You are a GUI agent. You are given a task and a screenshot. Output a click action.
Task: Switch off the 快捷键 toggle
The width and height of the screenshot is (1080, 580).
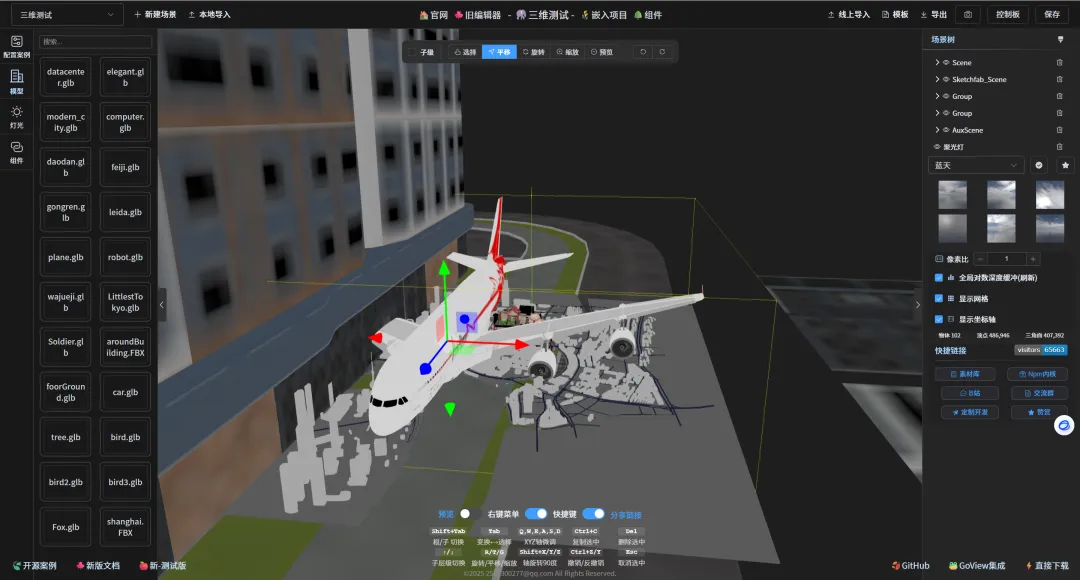tap(593, 514)
